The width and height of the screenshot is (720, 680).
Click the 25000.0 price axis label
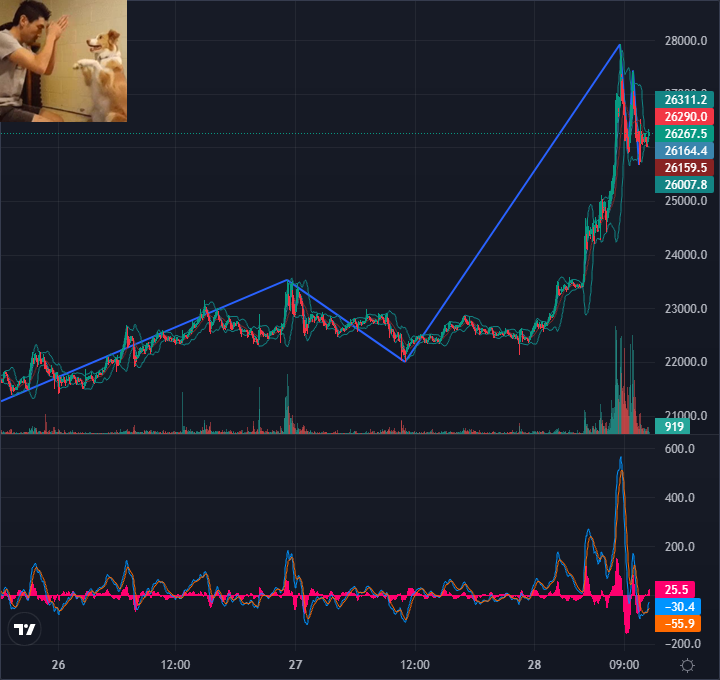coord(686,201)
